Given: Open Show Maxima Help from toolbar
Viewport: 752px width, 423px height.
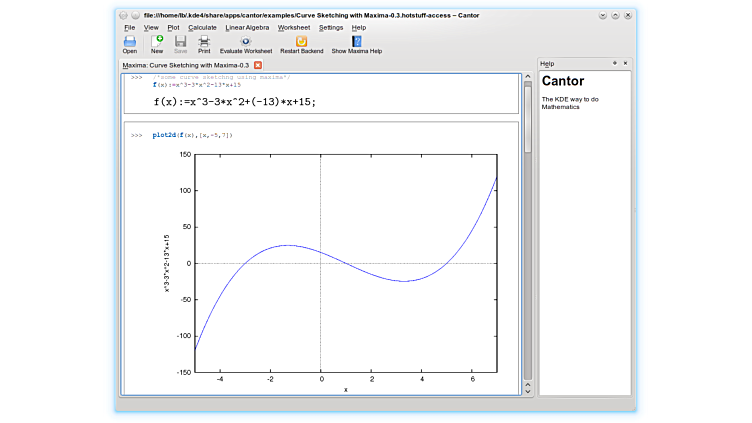Looking at the screenshot, I should point(357,43).
